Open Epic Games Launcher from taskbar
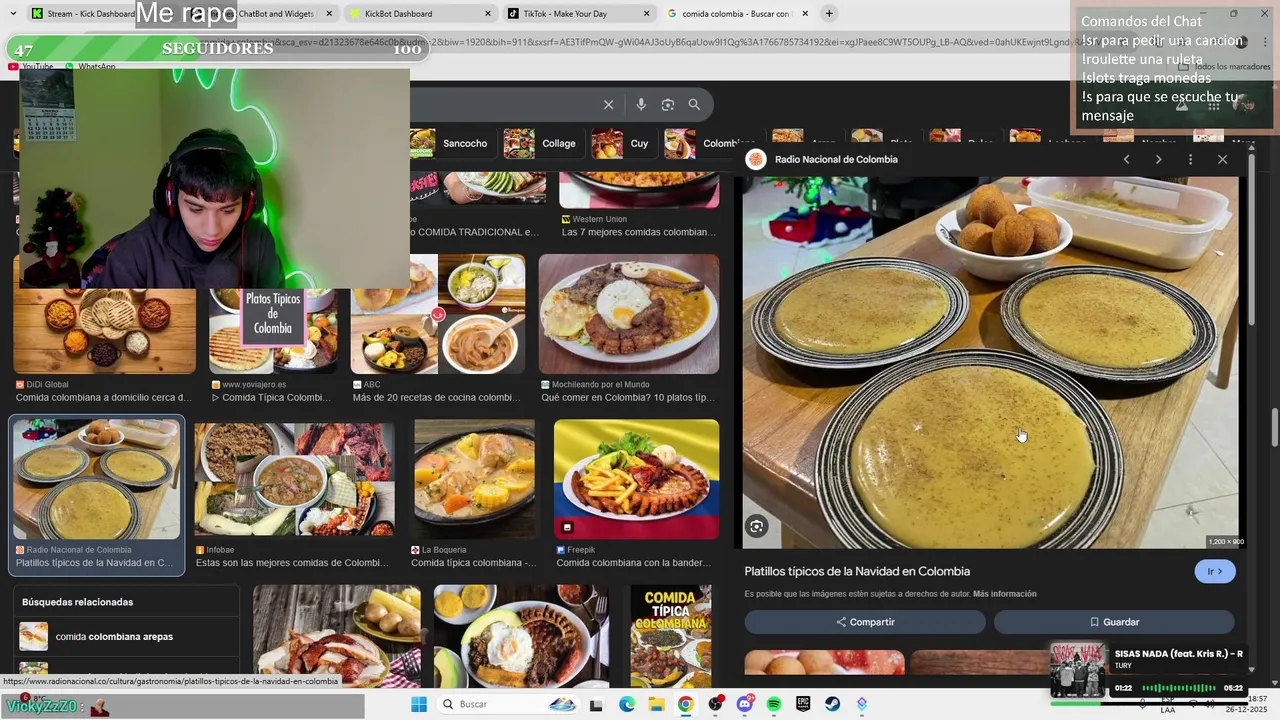Viewport: 1280px width, 720px height. tap(803, 705)
